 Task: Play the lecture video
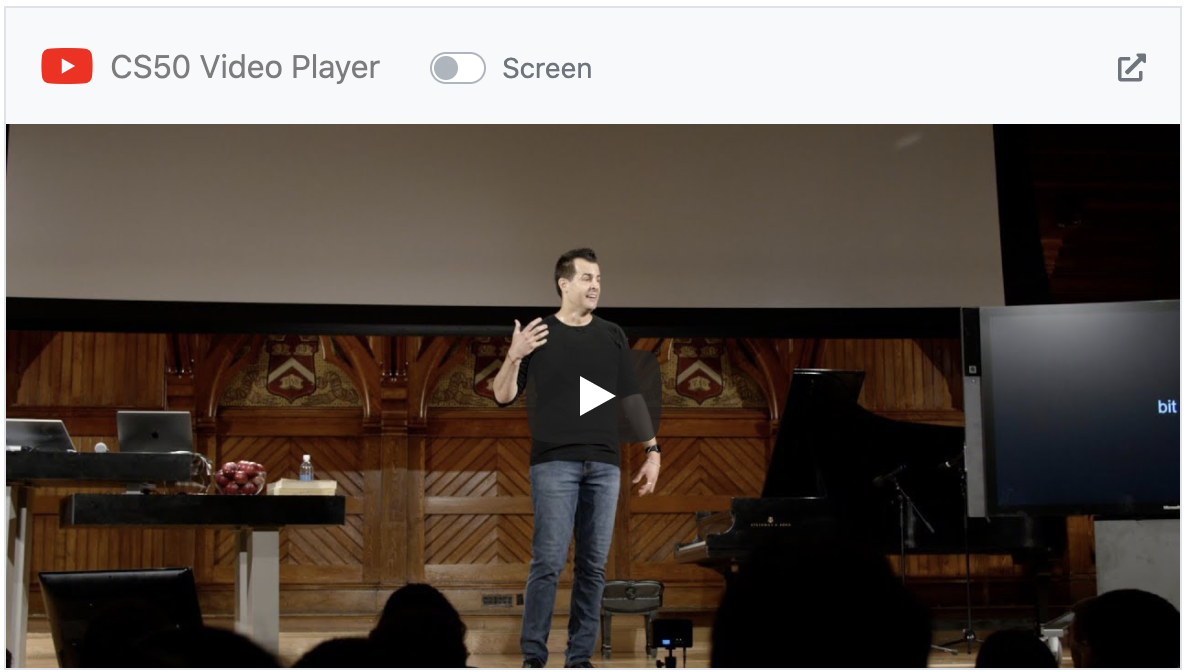pos(596,396)
